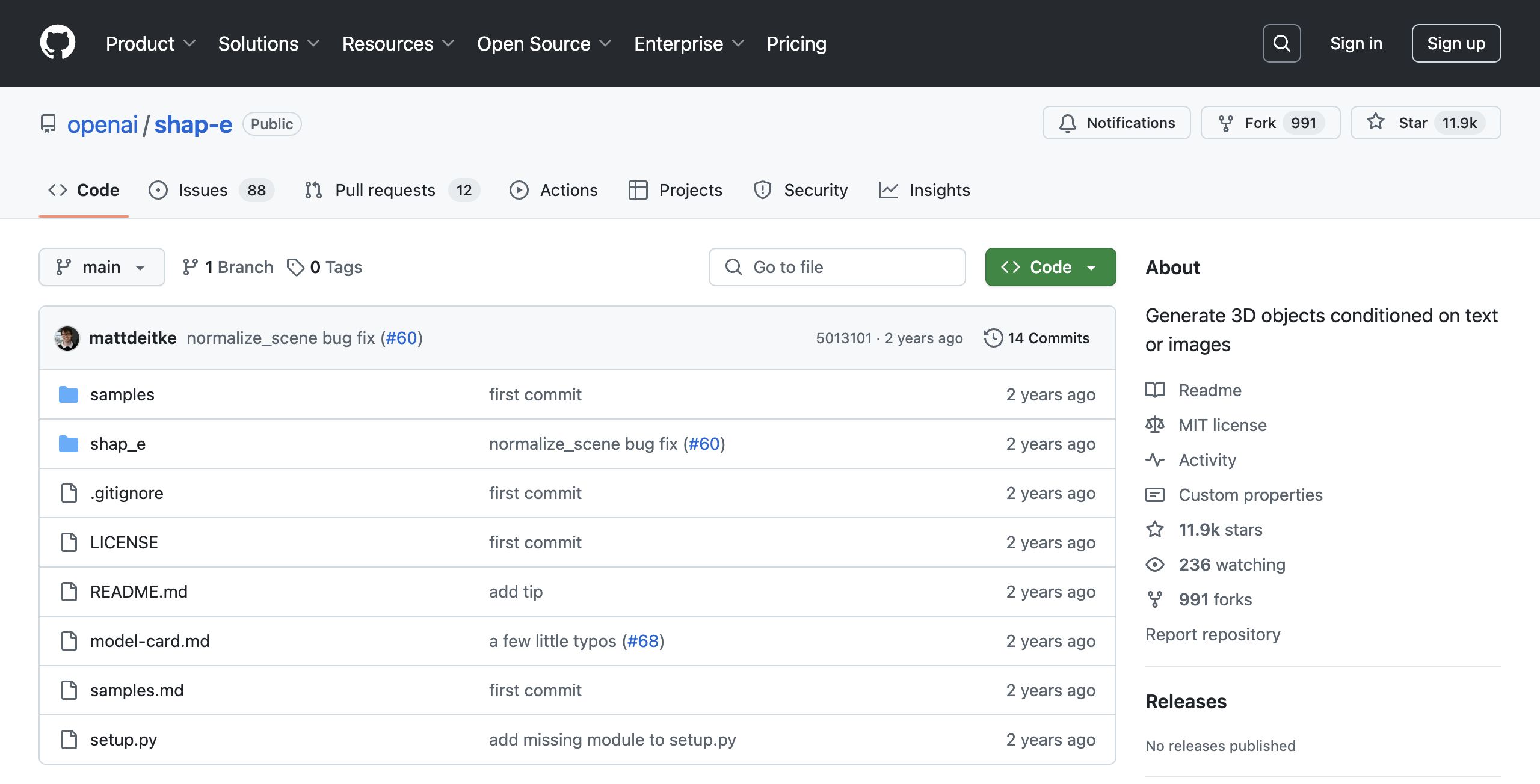Click the Fork icon in Fork button
The height and width of the screenshot is (784, 1540).
coord(1225,123)
